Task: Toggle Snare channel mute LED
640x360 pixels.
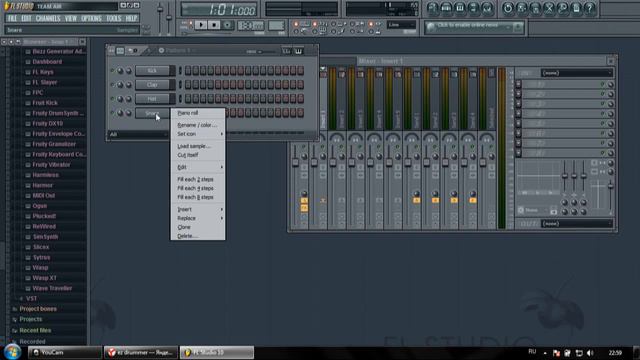Action: click(112, 113)
